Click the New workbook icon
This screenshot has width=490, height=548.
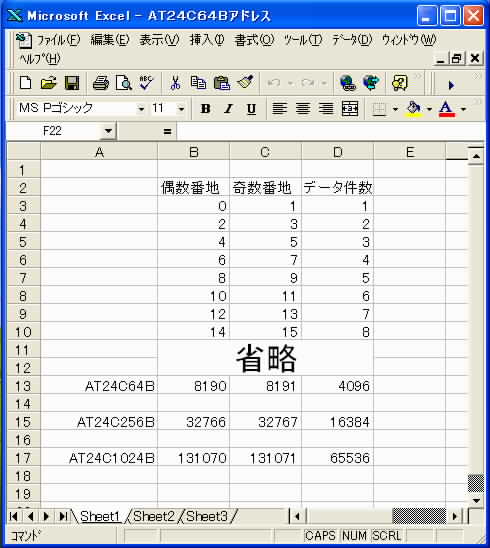26,83
